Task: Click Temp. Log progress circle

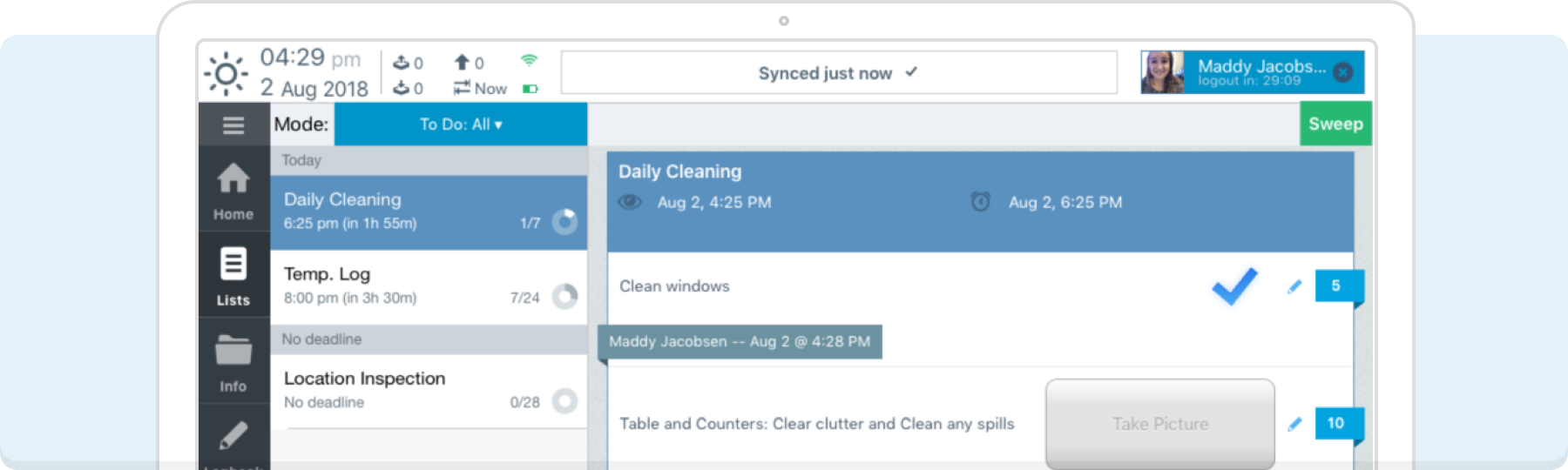Action: point(564,297)
